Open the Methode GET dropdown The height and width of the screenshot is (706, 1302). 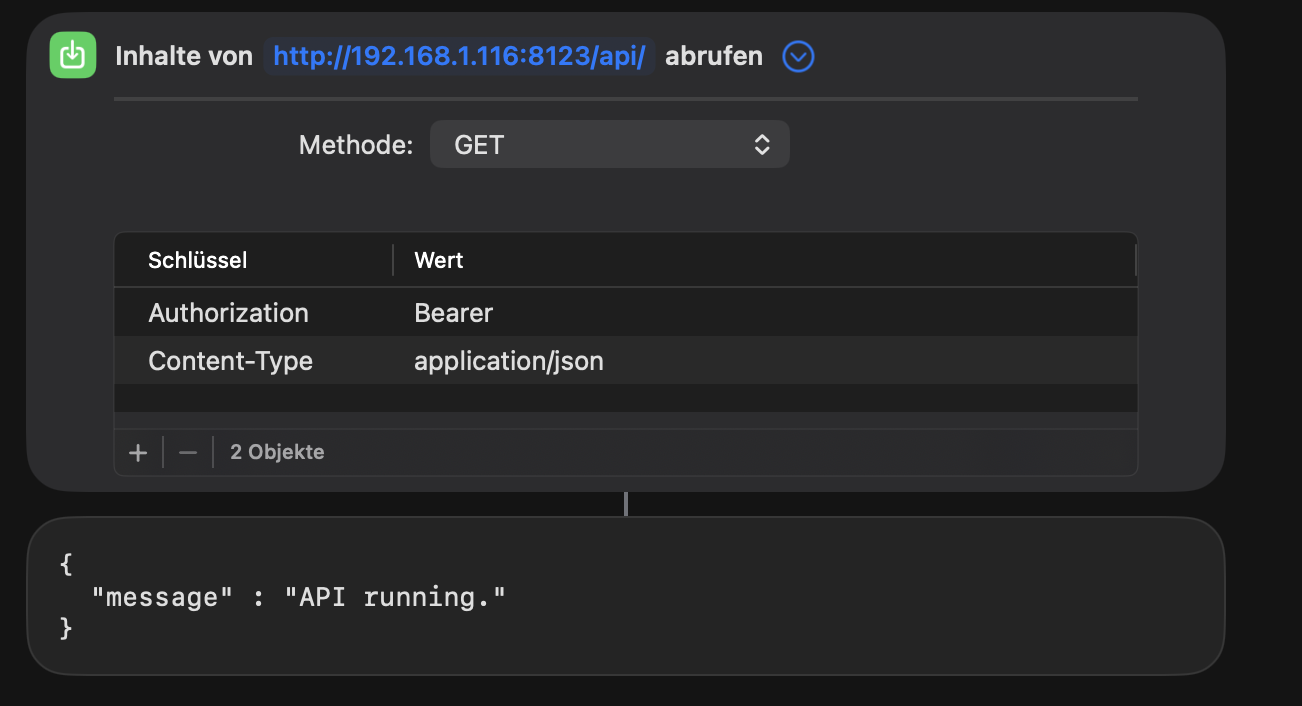(609, 145)
